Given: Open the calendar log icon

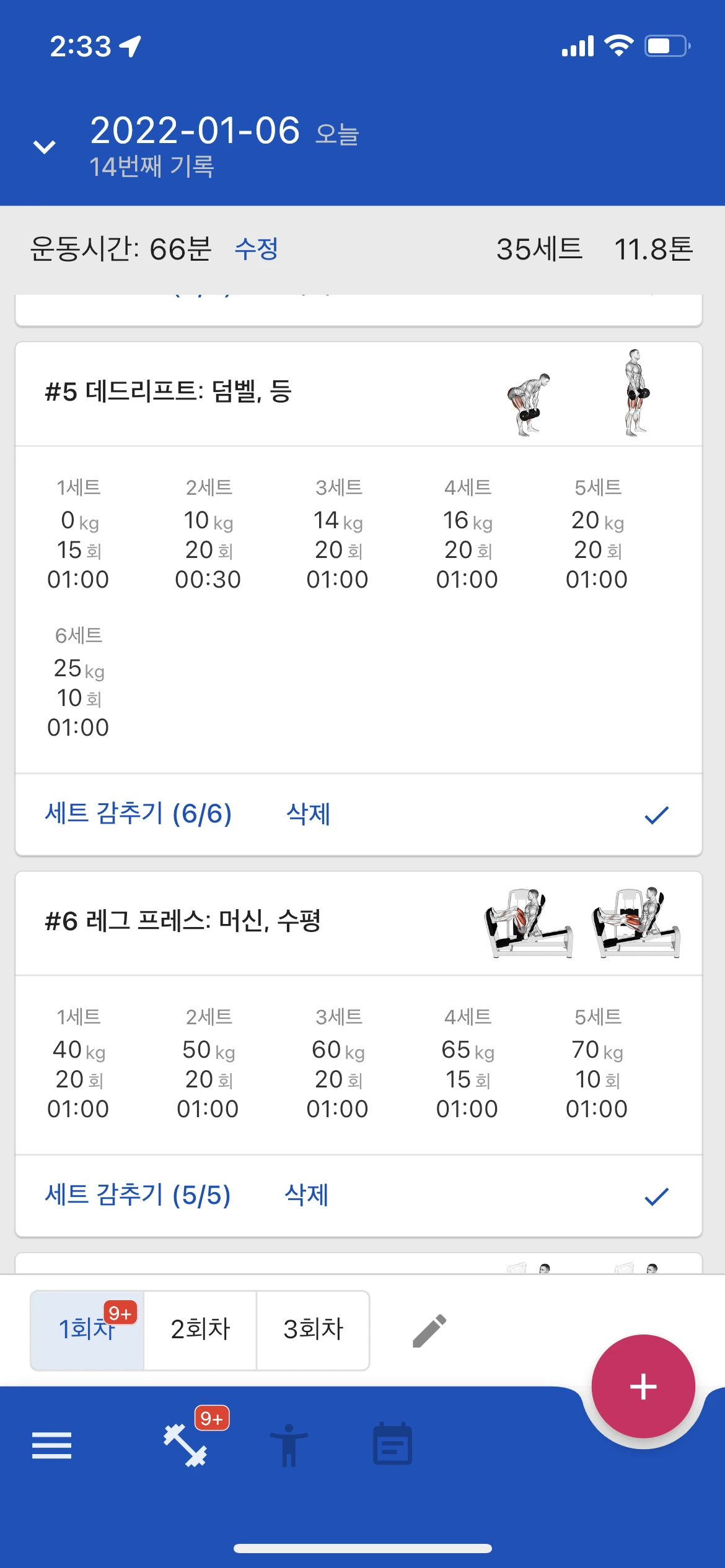Looking at the screenshot, I should [x=392, y=1444].
